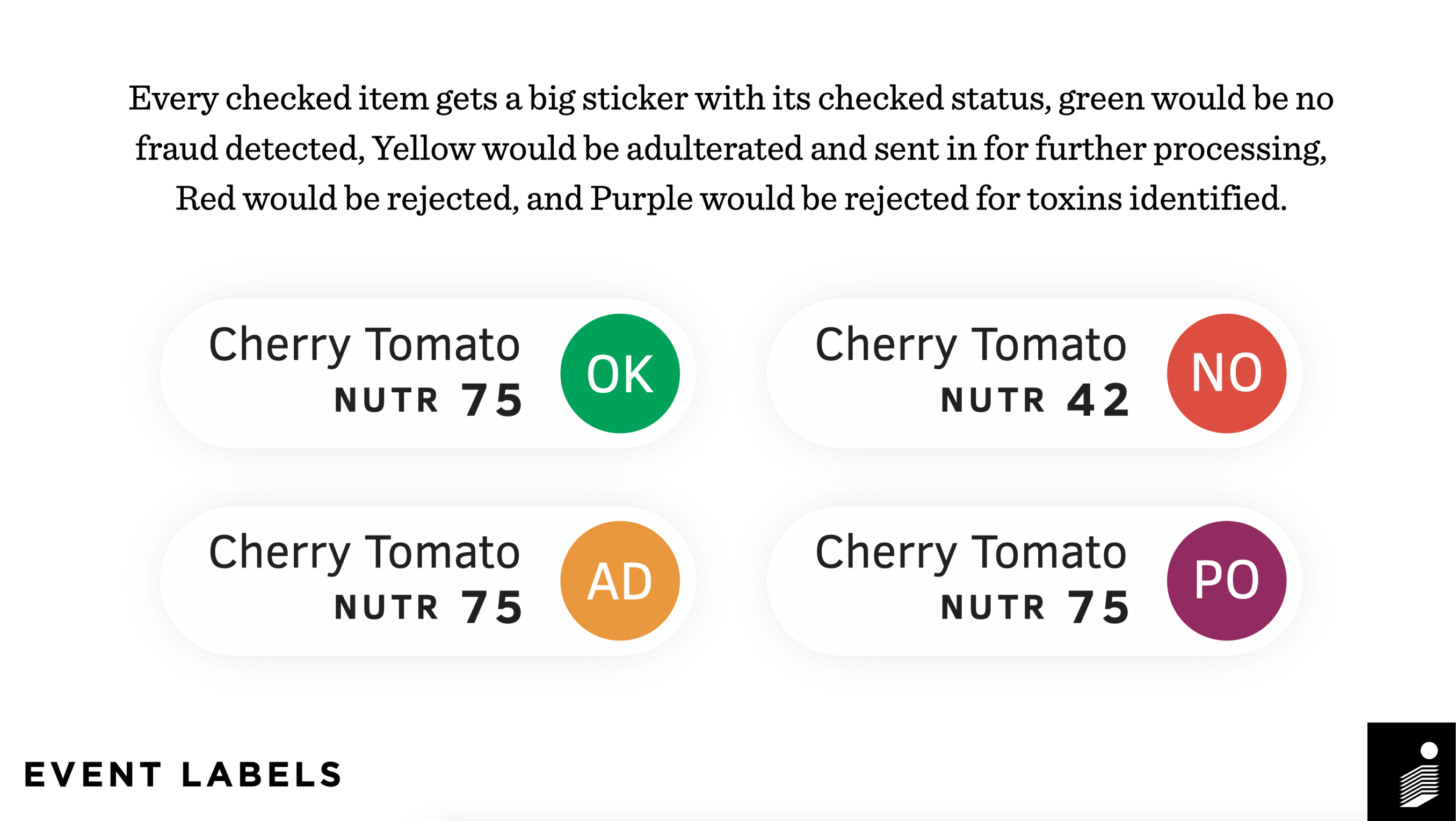
Task: Click the word Yellow in the description
Action: [x=423, y=149]
